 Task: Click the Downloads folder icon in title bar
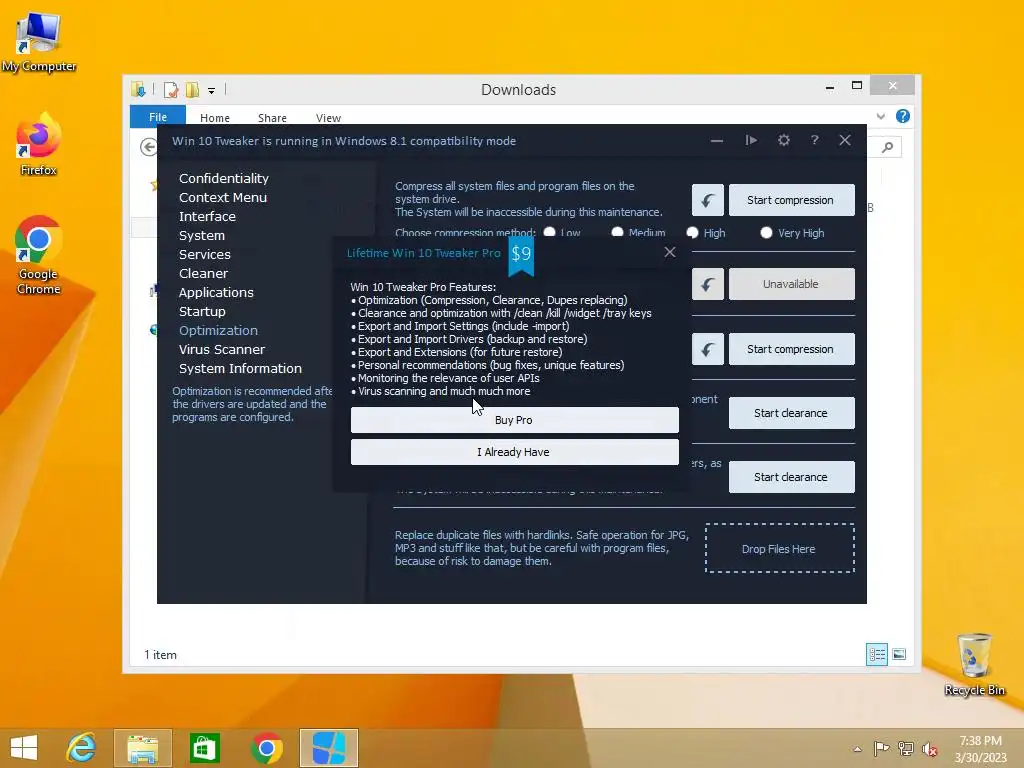[138, 89]
